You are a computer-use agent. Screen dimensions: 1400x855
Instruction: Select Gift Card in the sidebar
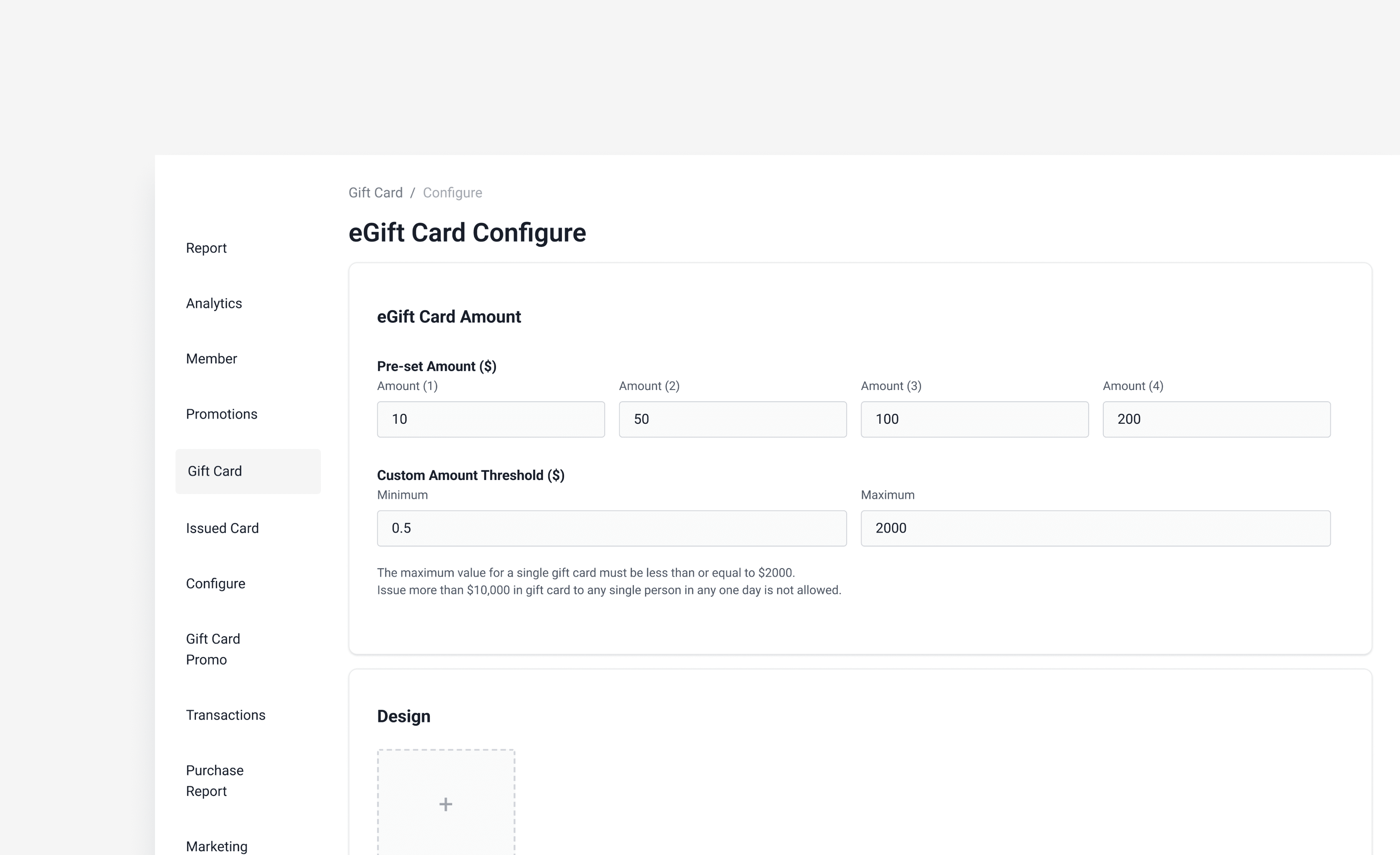(215, 471)
